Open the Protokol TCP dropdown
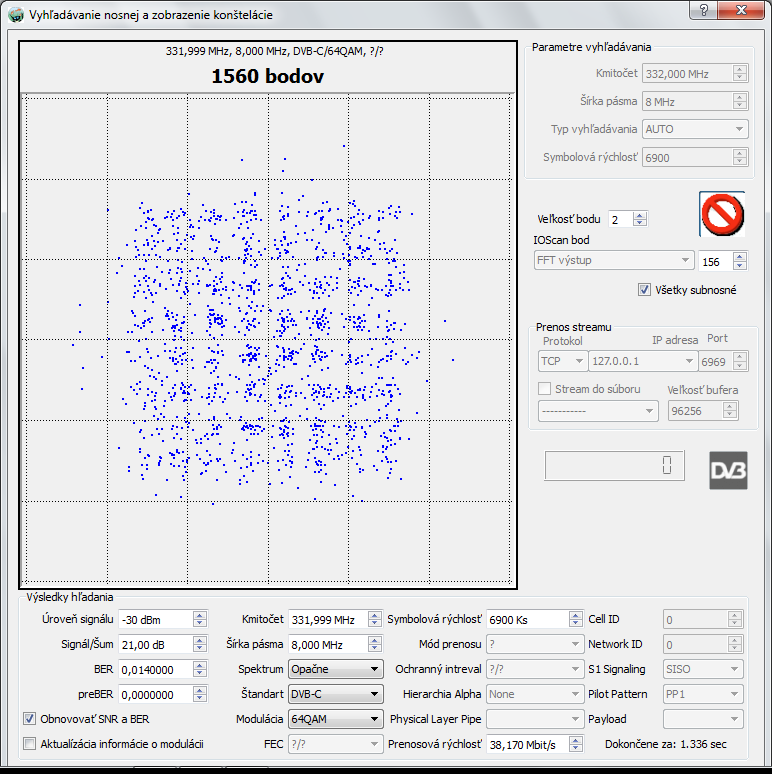 pos(563,361)
